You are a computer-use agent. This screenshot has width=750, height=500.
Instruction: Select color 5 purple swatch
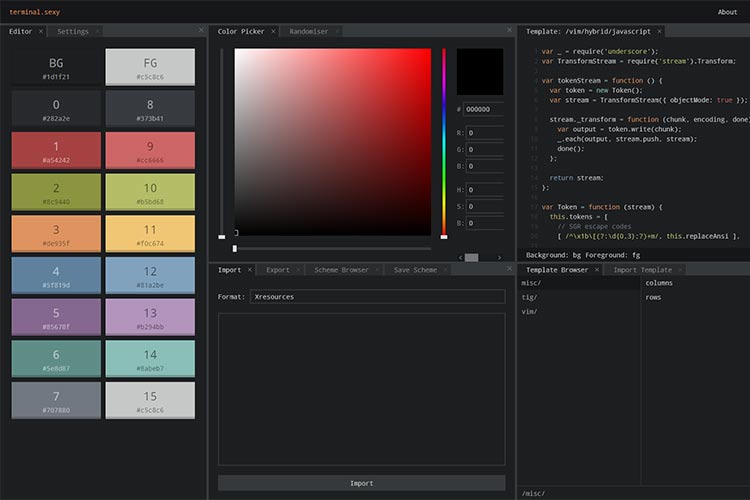click(x=56, y=317)
